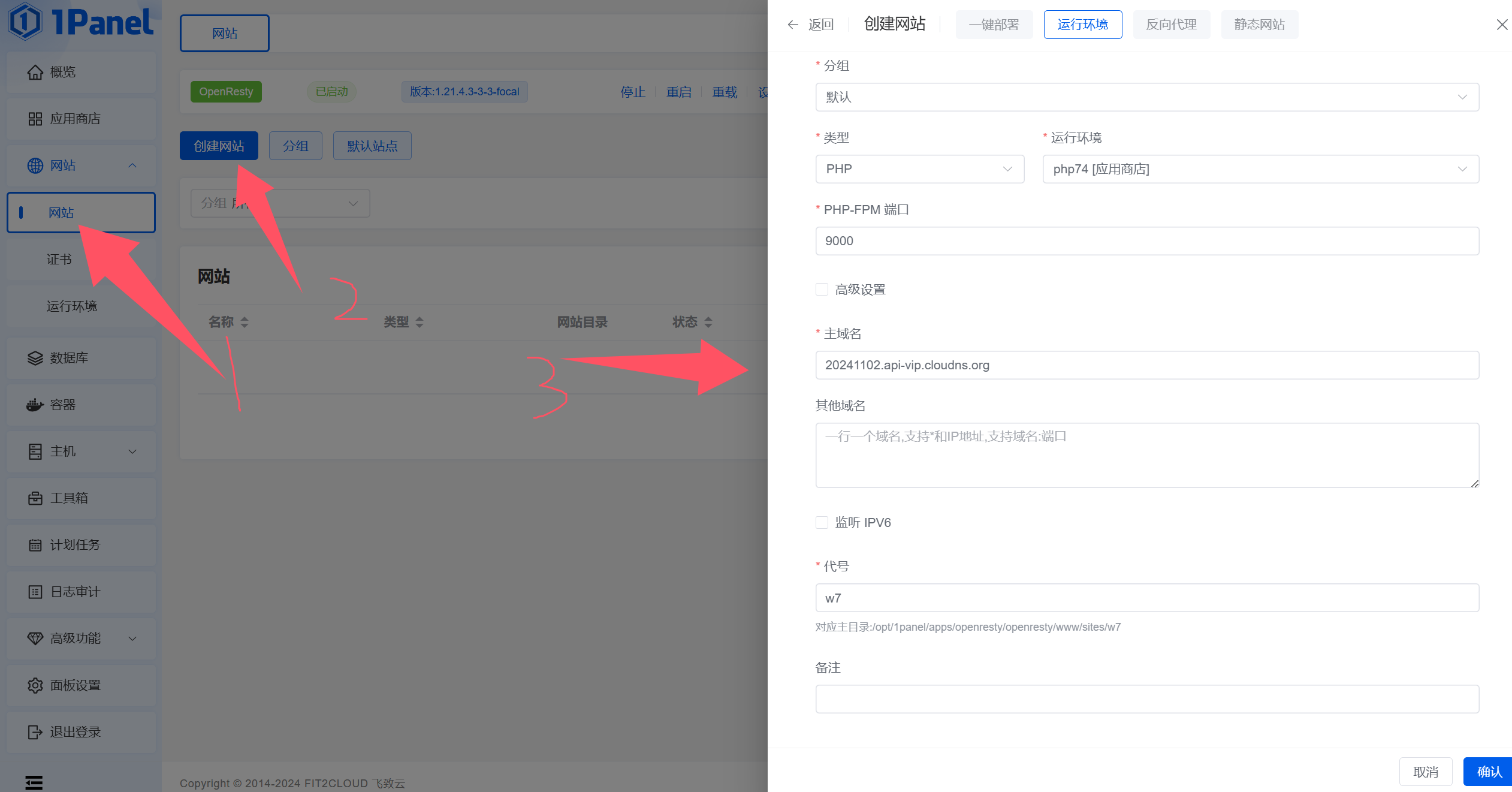Open Containers via the Docker whale icon
This screenshot has width=1512, height=792.
click(35, 405)
